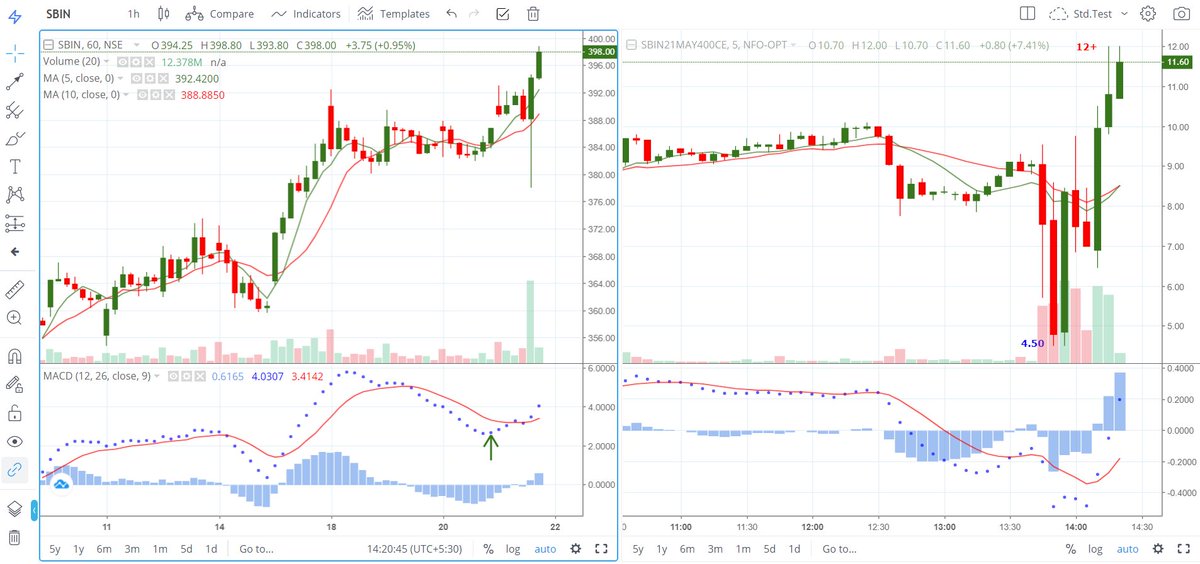Select the zoom-in magnifier tool
1200x564 pixels.
[14, 318]
